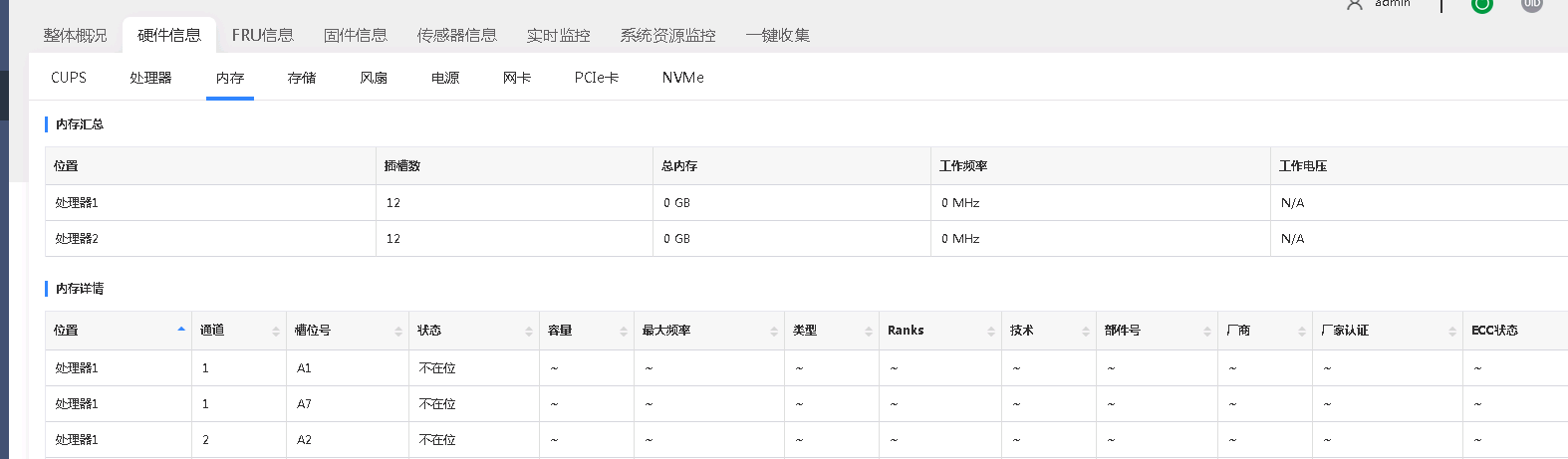Click the admin user profile icon
The height and width of the screenshot is (459, 1568).
[1354, 4]
